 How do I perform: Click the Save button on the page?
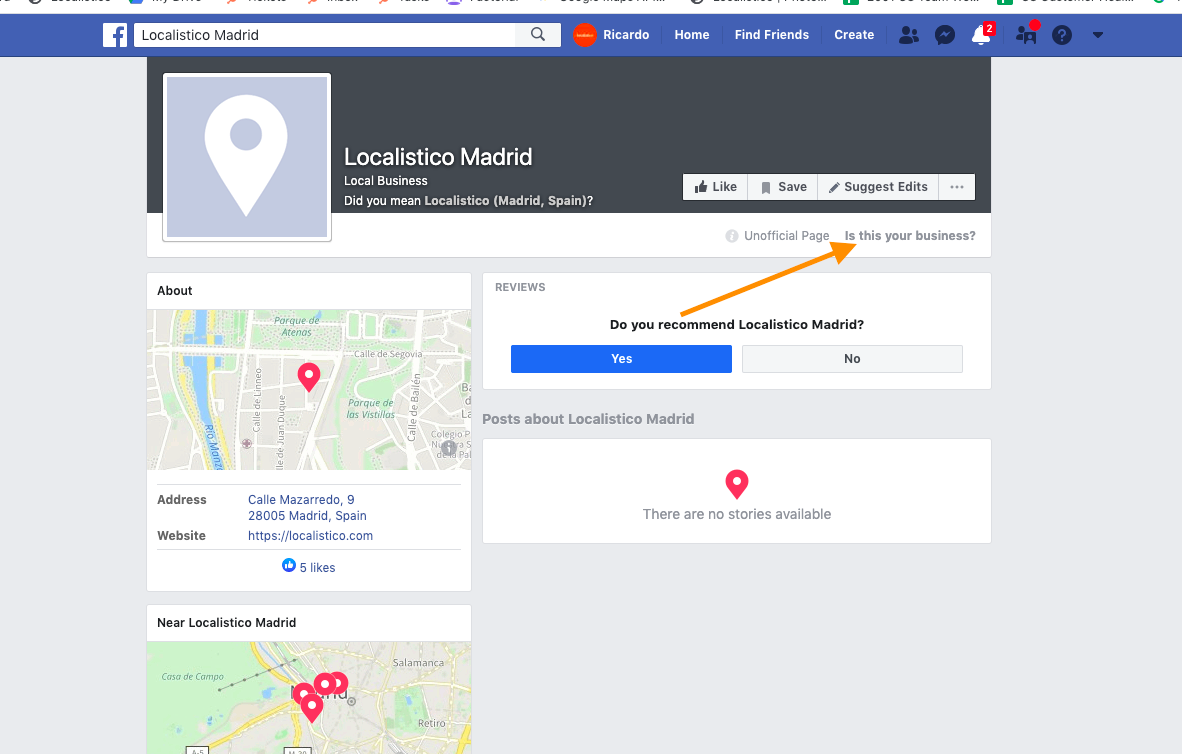pyautogui.click(x=782, y=187)
